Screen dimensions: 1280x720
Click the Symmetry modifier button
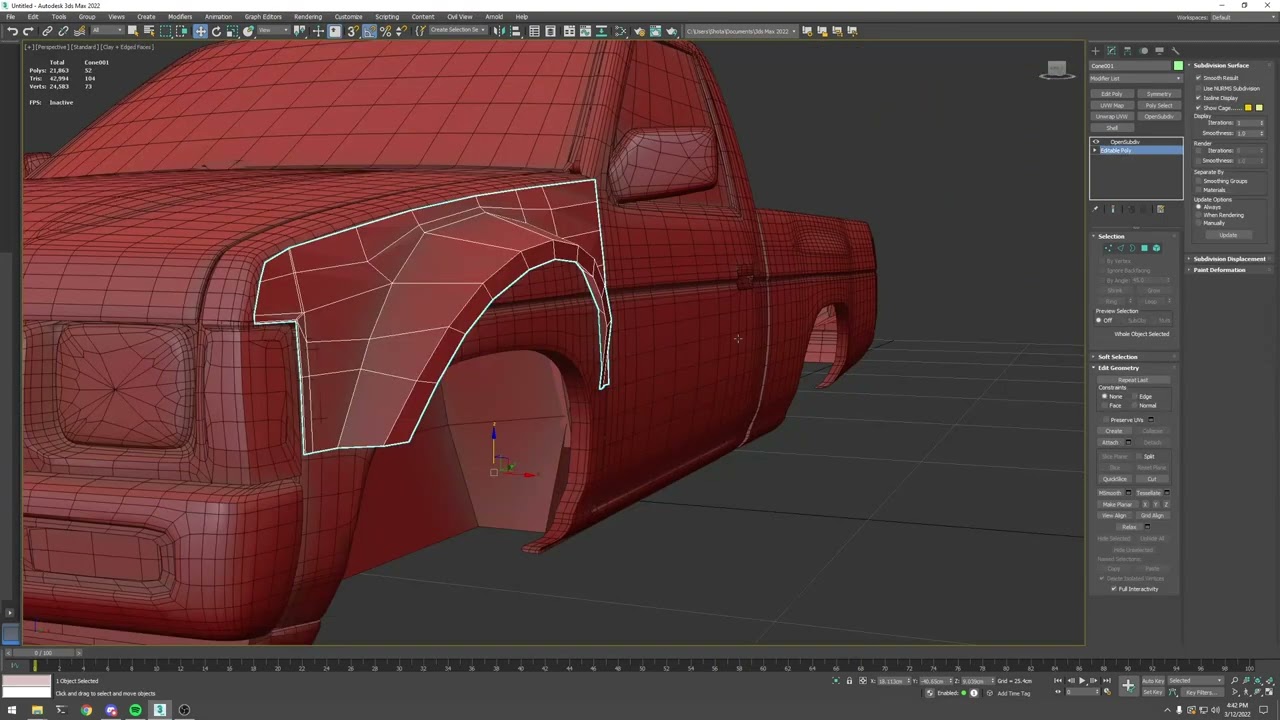pos(1159,94)
